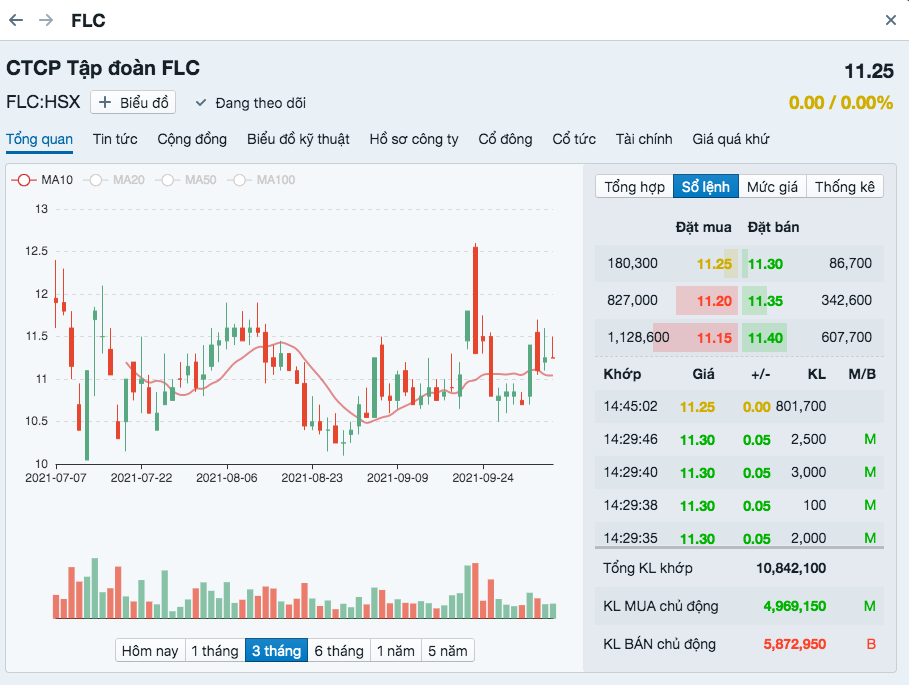
Task: Select the Sổ lệnh view
Action: 706,187
